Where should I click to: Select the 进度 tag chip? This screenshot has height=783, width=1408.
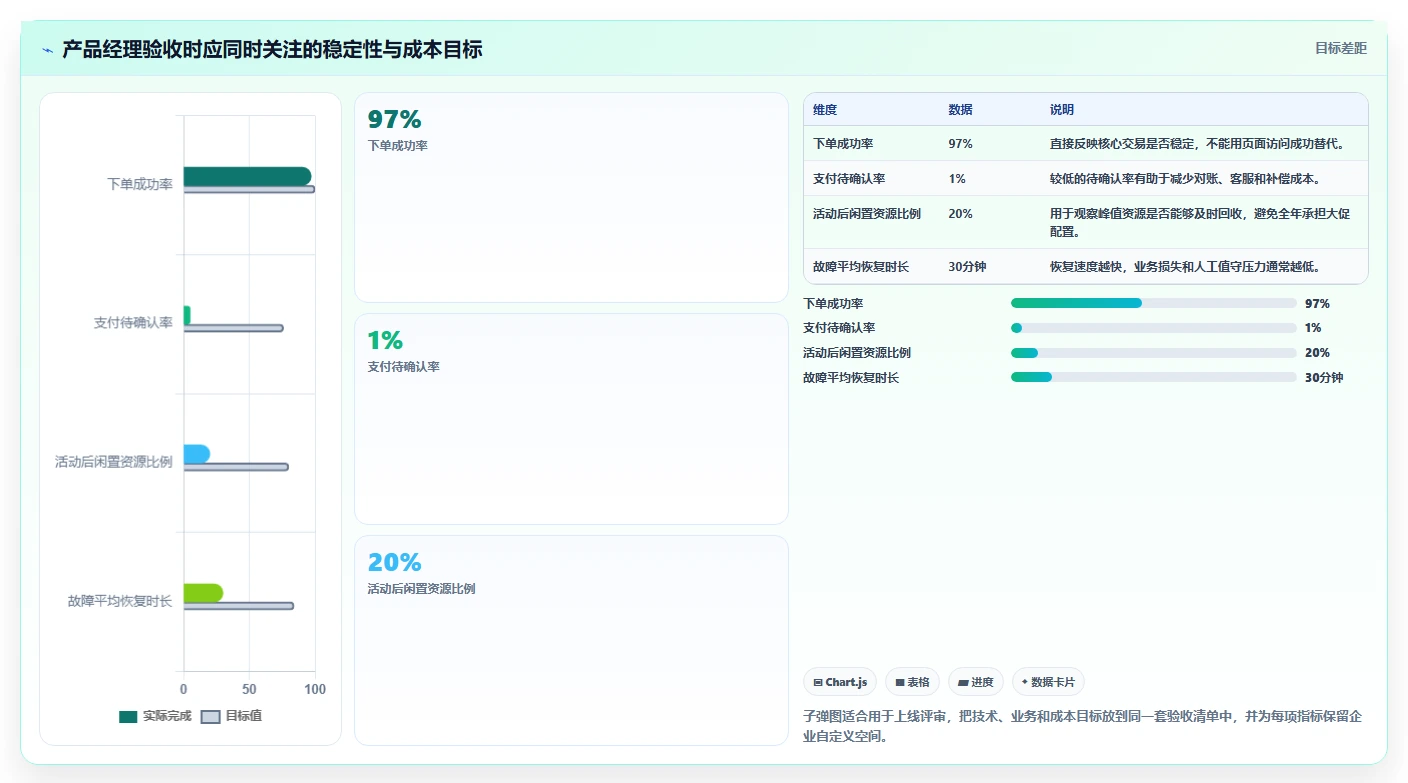point(975,682)
